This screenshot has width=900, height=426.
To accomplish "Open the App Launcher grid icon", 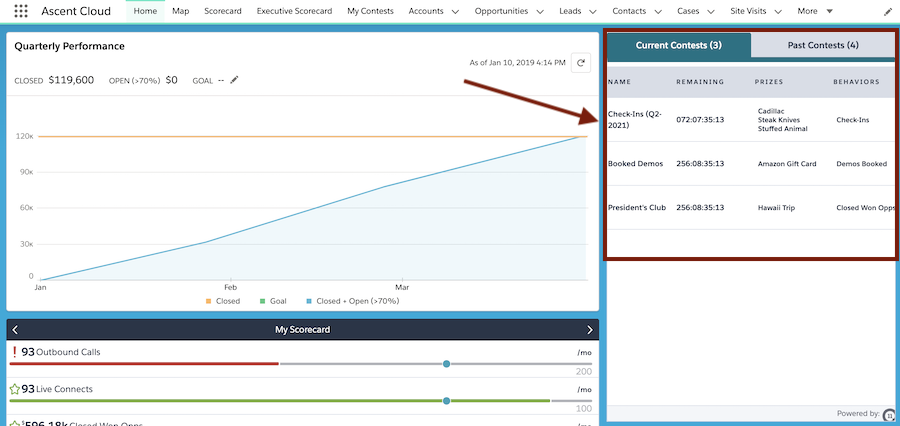I will click(20, 11).
